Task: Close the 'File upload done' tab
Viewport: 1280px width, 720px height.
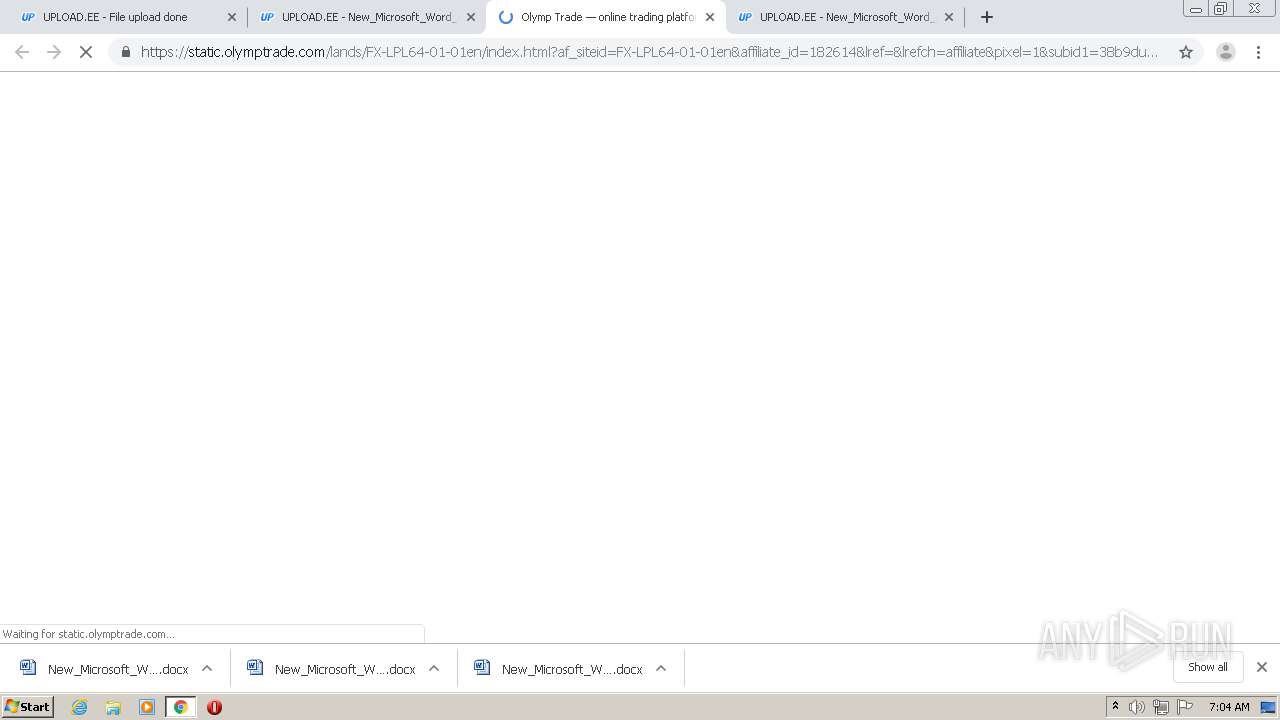Action: (x=232, y=17)
